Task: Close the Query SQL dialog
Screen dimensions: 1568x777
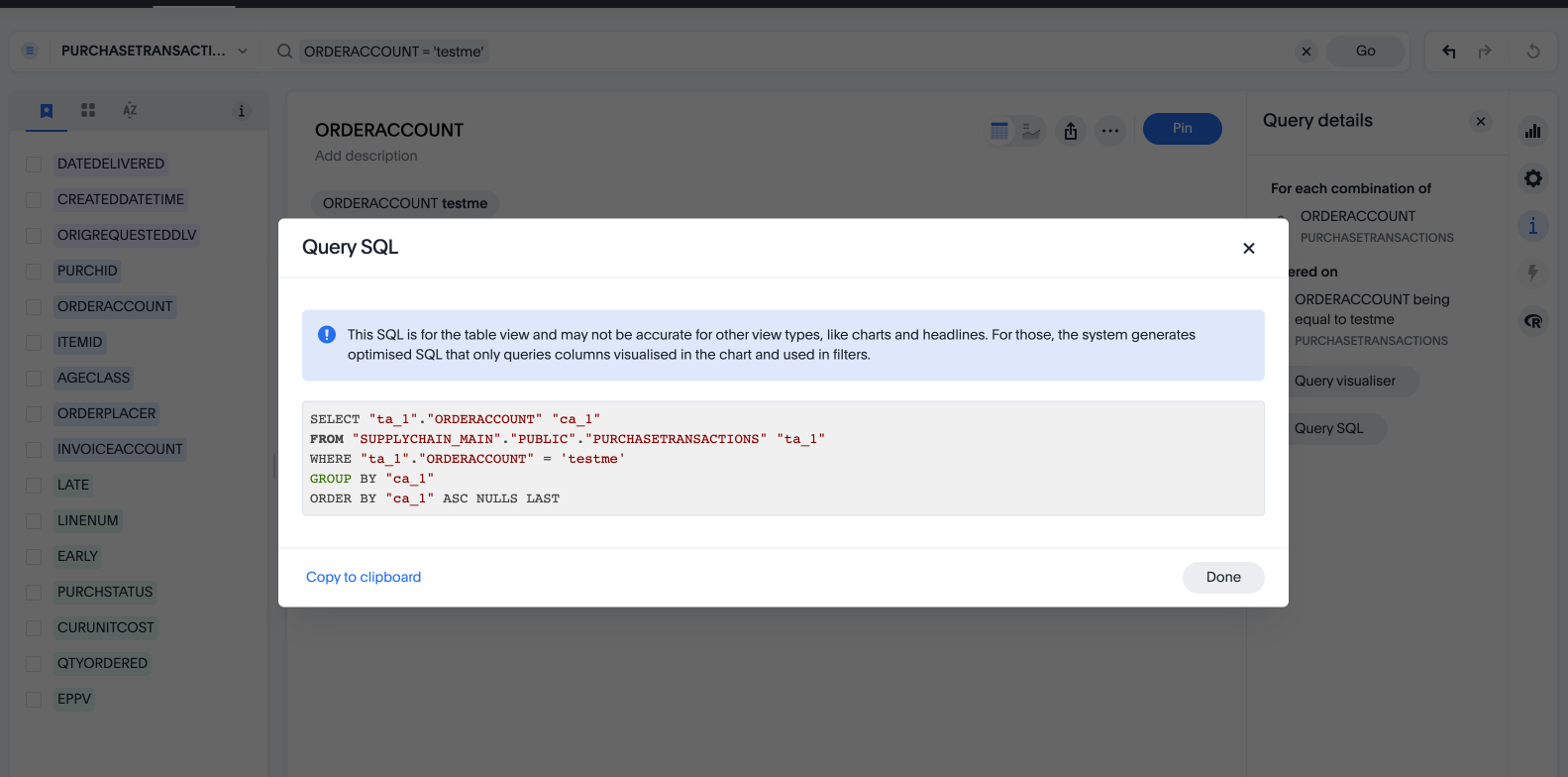Action: [1248, 248]
